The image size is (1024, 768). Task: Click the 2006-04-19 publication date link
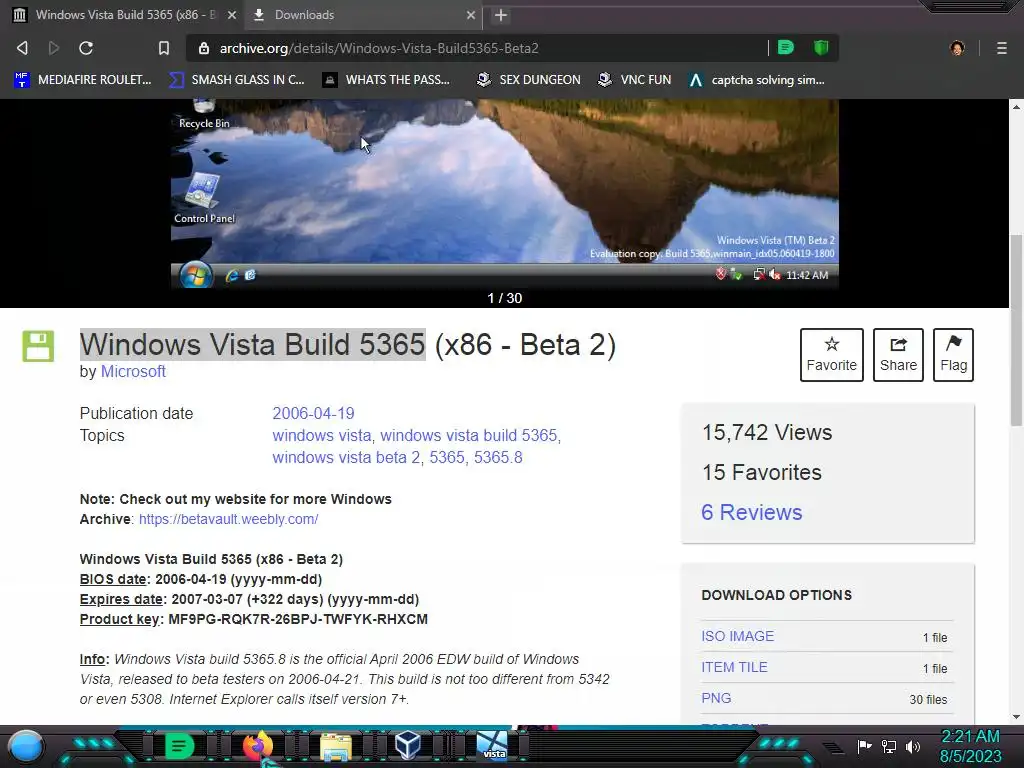tap(313, 413)
